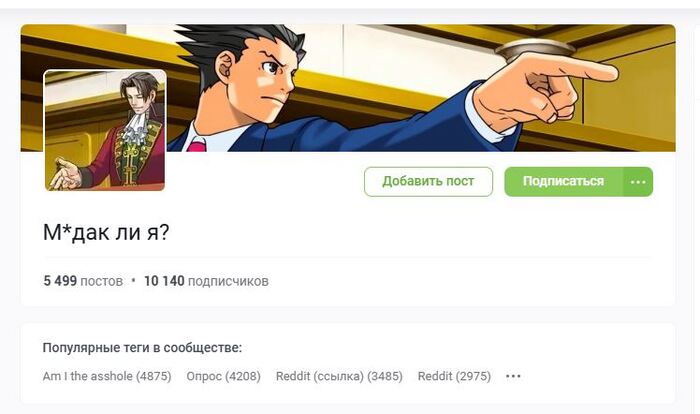Select the community title М*дак ли я?
The width and height of the screenshot is (700, 414).
(106, 232)
